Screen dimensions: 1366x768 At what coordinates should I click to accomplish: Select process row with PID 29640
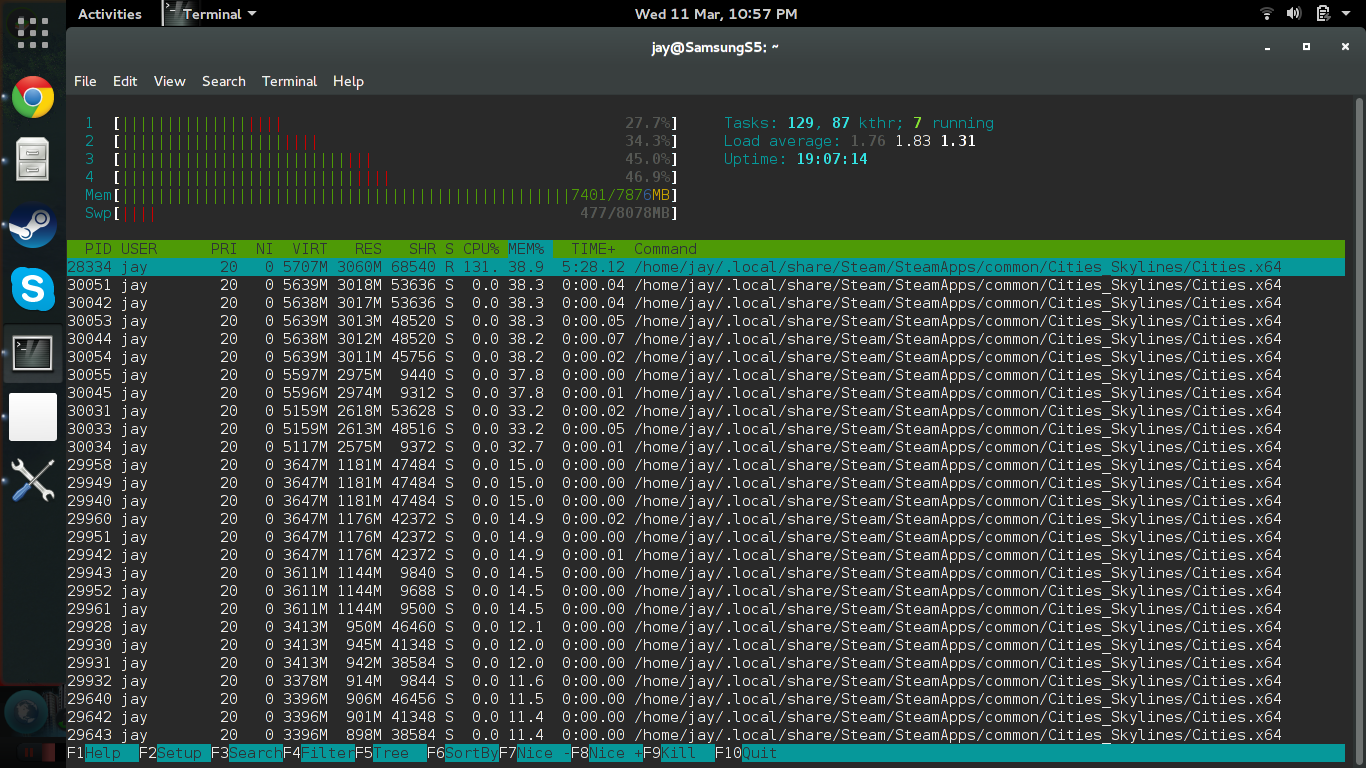(706, 699)
